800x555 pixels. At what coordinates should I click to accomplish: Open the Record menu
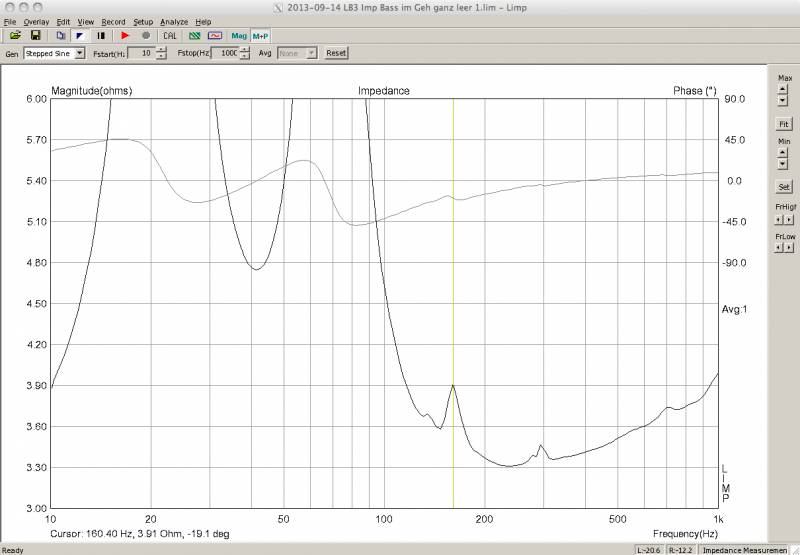coord(113,22)
